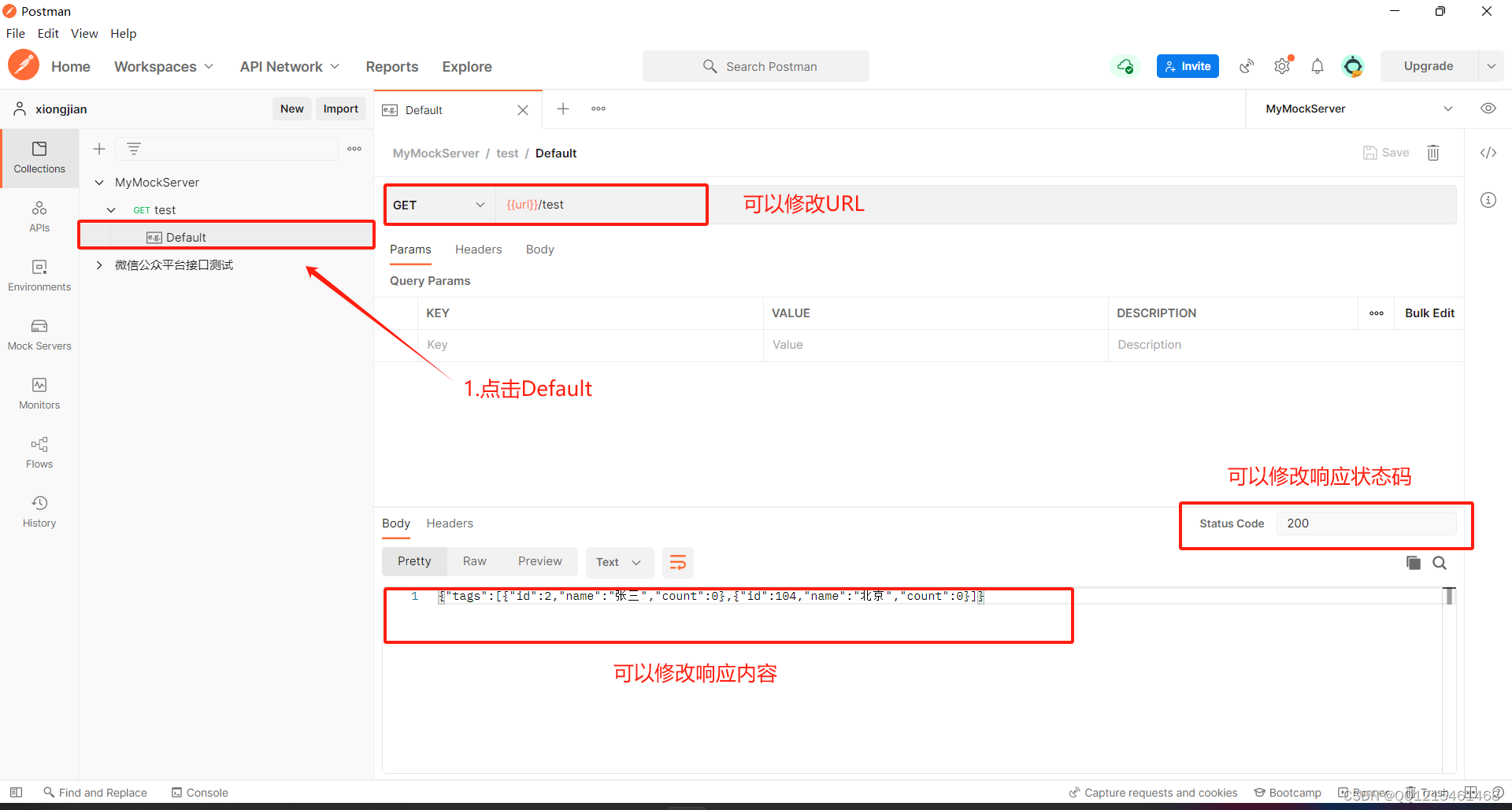The width and height of the screenshot is (1512, 810).
Task: Open the APIs sidebar panel
Action: [39, 216]
